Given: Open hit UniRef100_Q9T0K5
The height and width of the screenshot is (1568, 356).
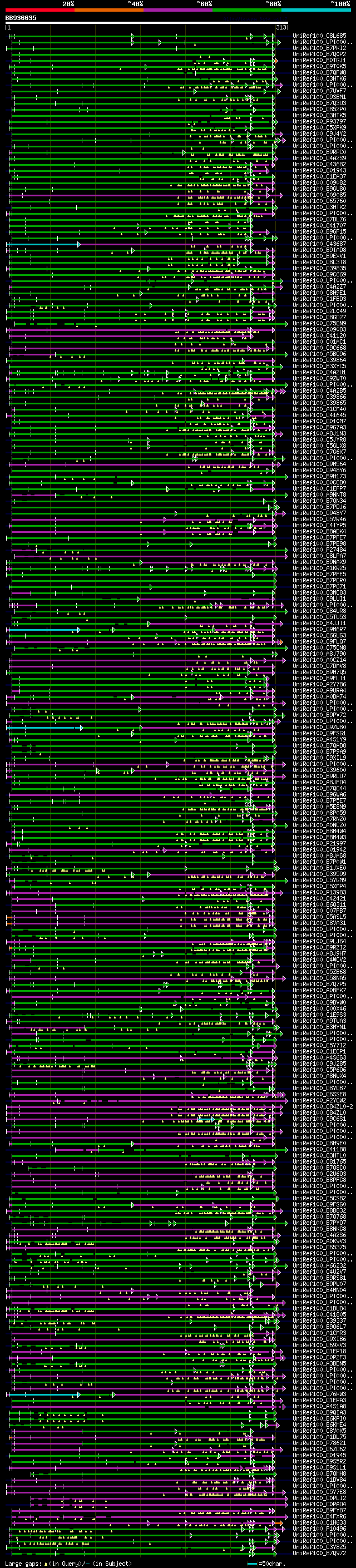Looking at the screenshot, I should tap(319, 66).
